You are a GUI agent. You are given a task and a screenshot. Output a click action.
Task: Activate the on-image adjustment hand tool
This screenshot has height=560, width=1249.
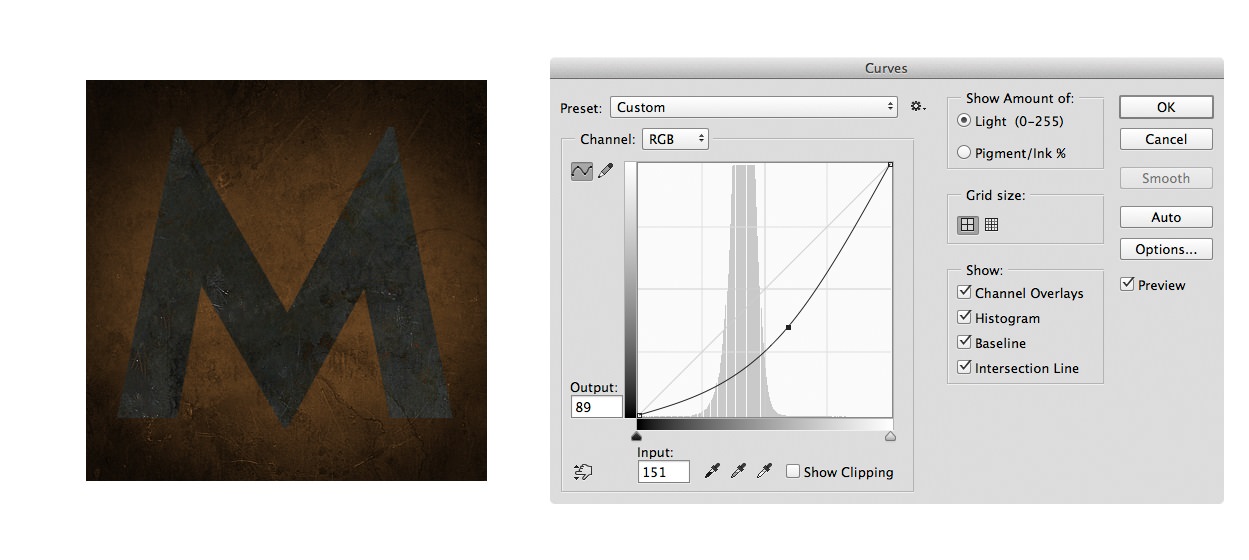tap(582, 472)
